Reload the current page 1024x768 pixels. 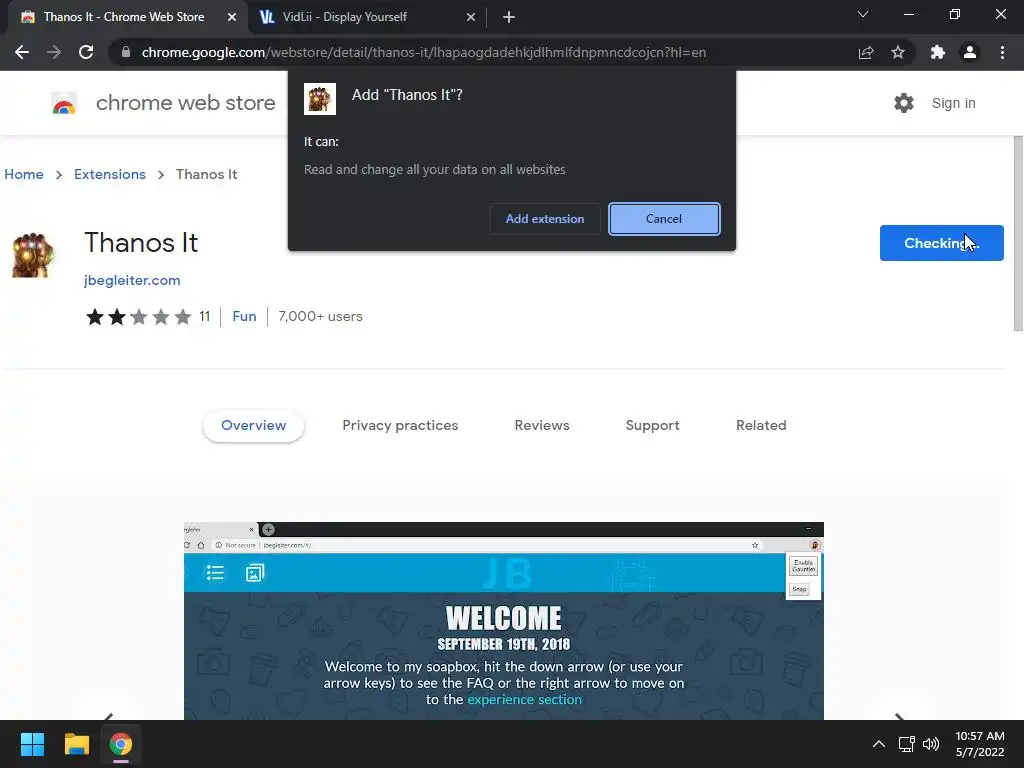tap(86, 52)
